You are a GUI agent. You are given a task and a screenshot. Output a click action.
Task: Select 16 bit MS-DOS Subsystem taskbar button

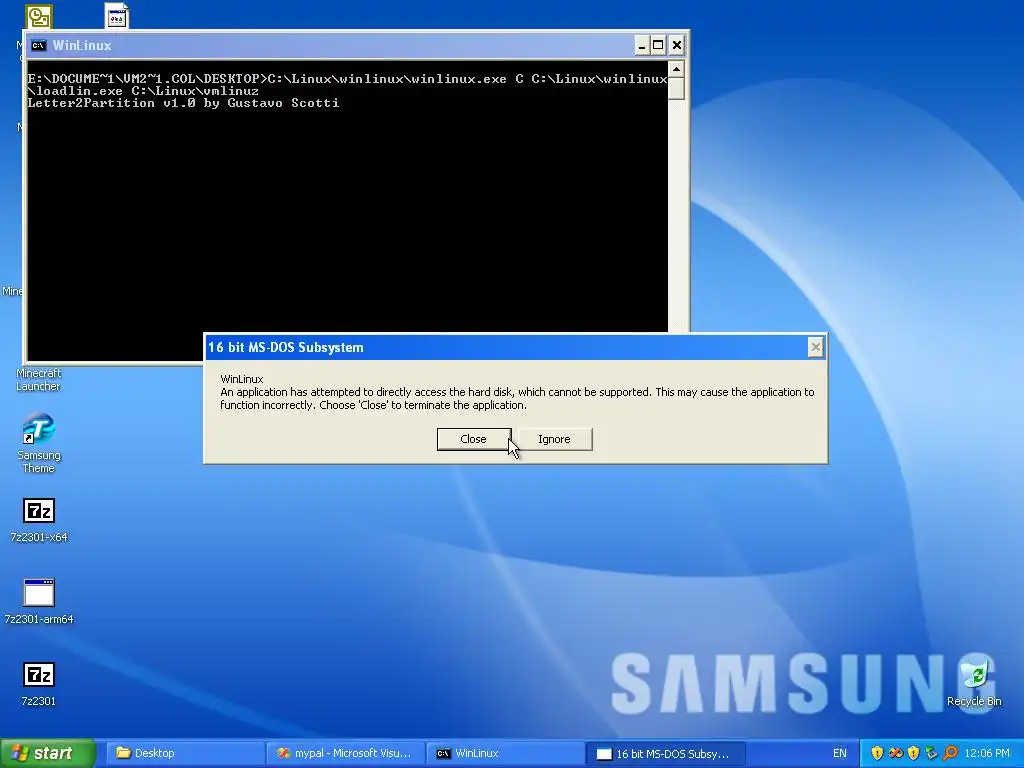tap(665, 753)
